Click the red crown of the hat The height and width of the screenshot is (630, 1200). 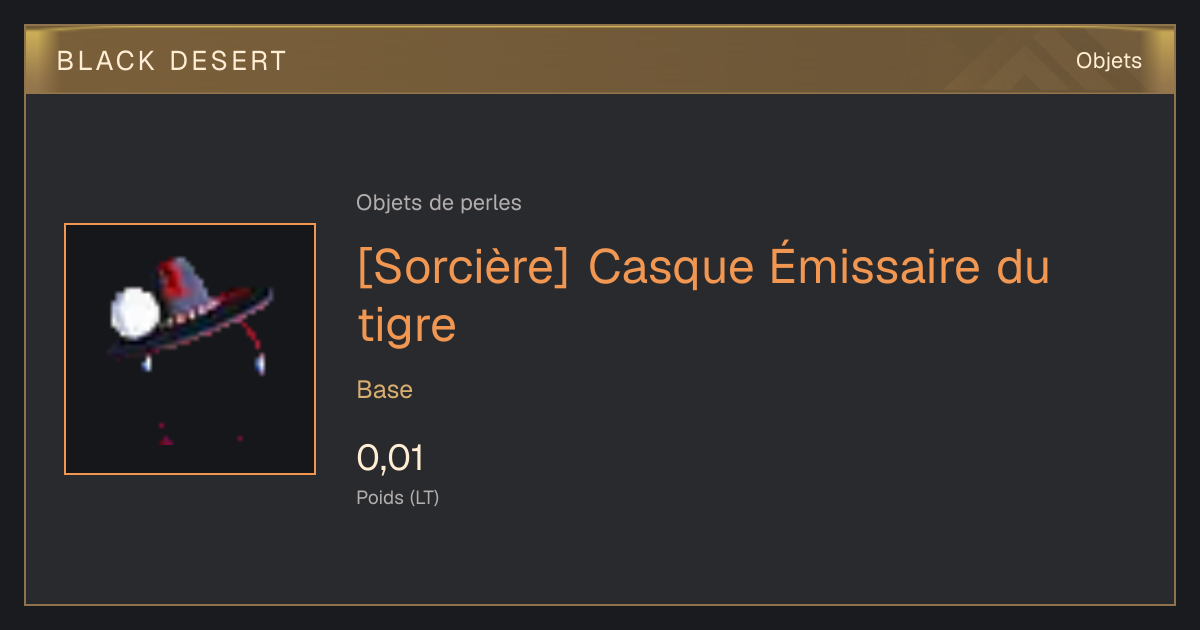[x=184, y=284]
